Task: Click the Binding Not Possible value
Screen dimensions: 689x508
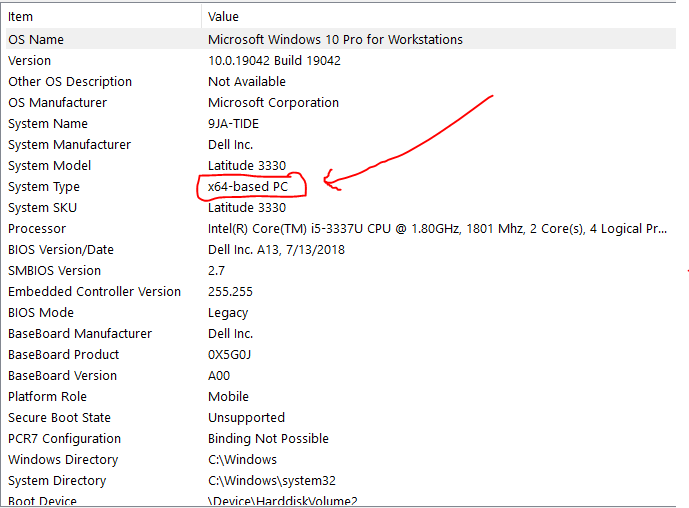Action: coord(268,439)
